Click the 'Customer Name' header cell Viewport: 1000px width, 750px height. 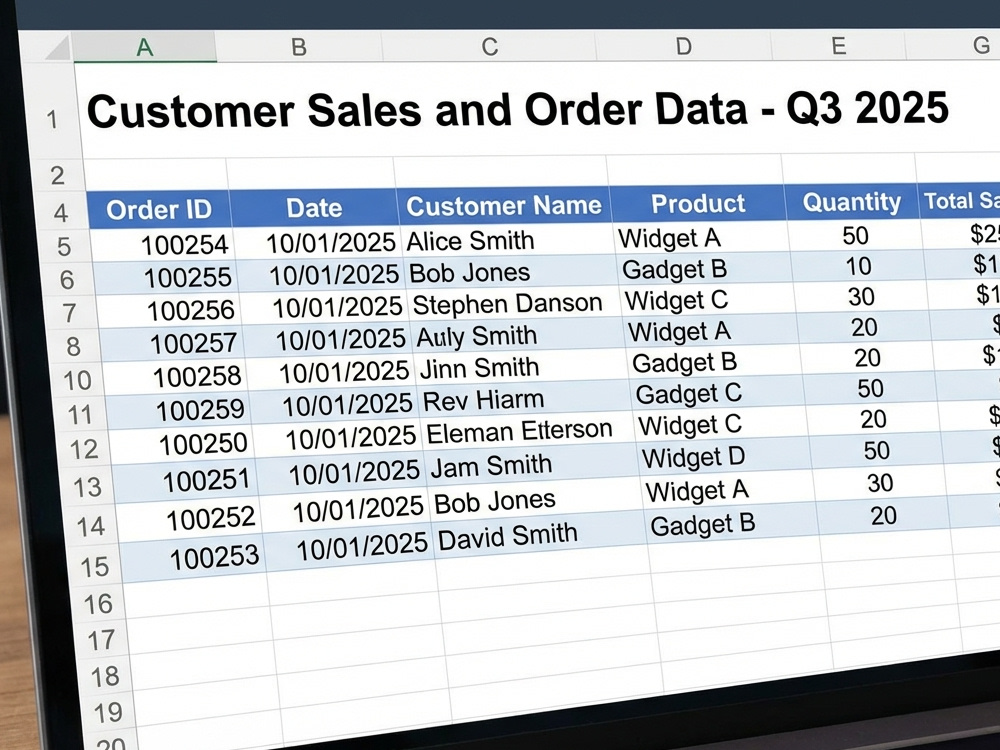pos(504,205)
